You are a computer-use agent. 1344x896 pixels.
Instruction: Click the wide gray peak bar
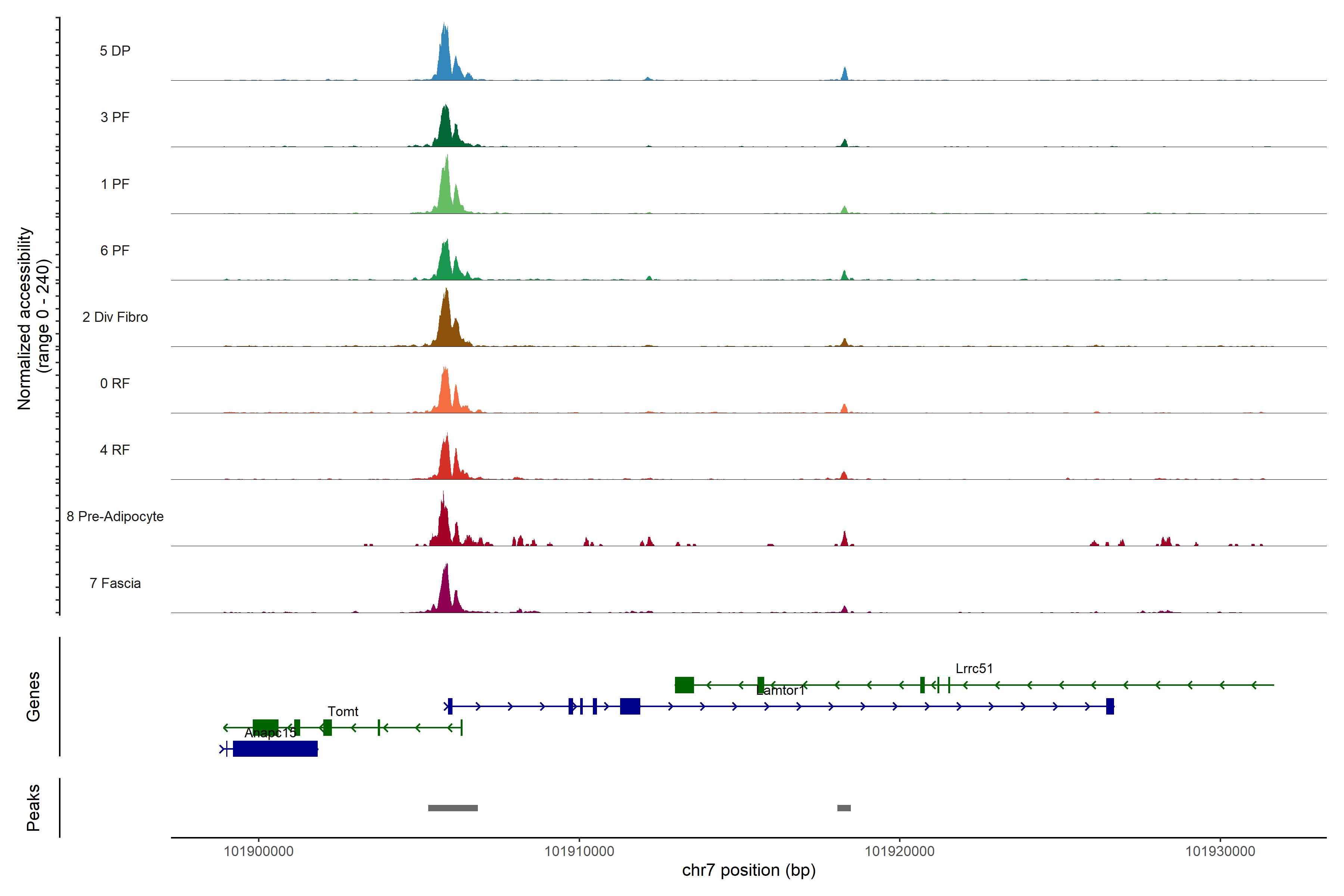coord(452,808)
